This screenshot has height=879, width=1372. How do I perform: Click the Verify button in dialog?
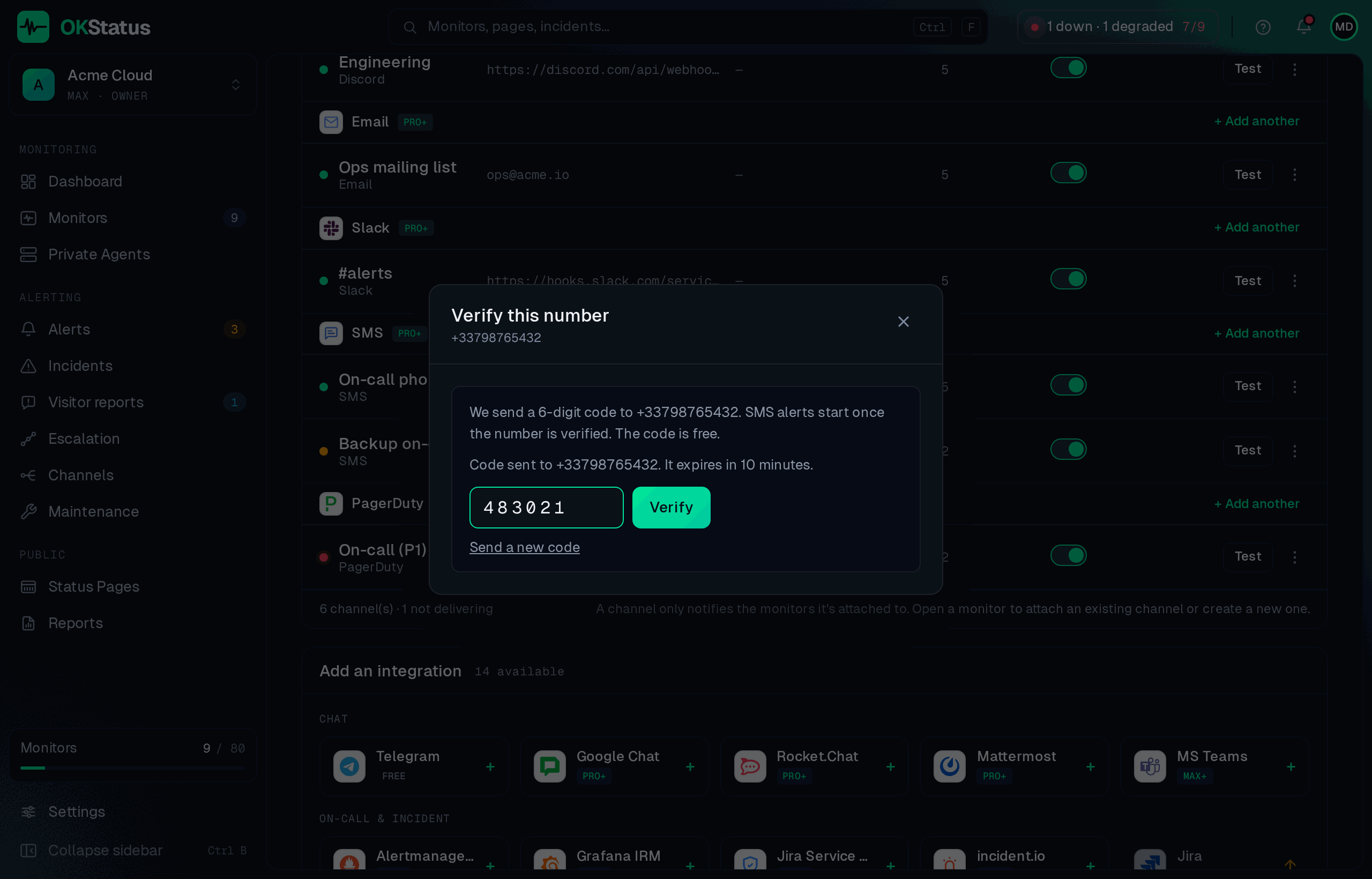(x=671, y=508)
